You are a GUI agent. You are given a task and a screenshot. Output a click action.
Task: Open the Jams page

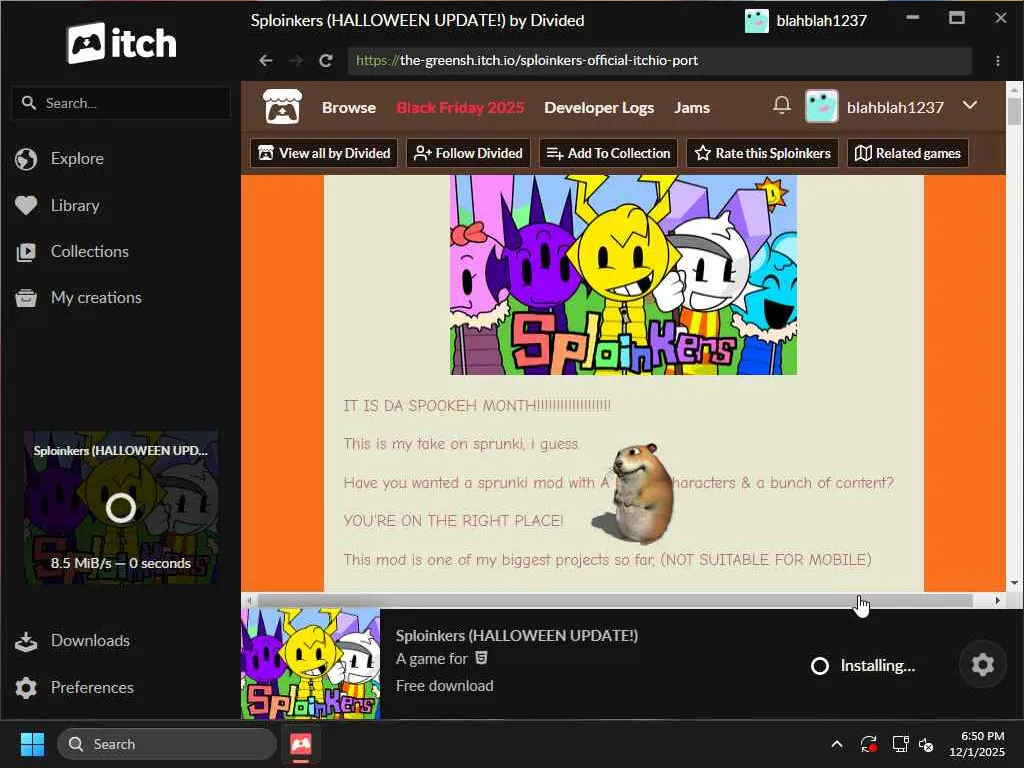(x=692, y=108)
